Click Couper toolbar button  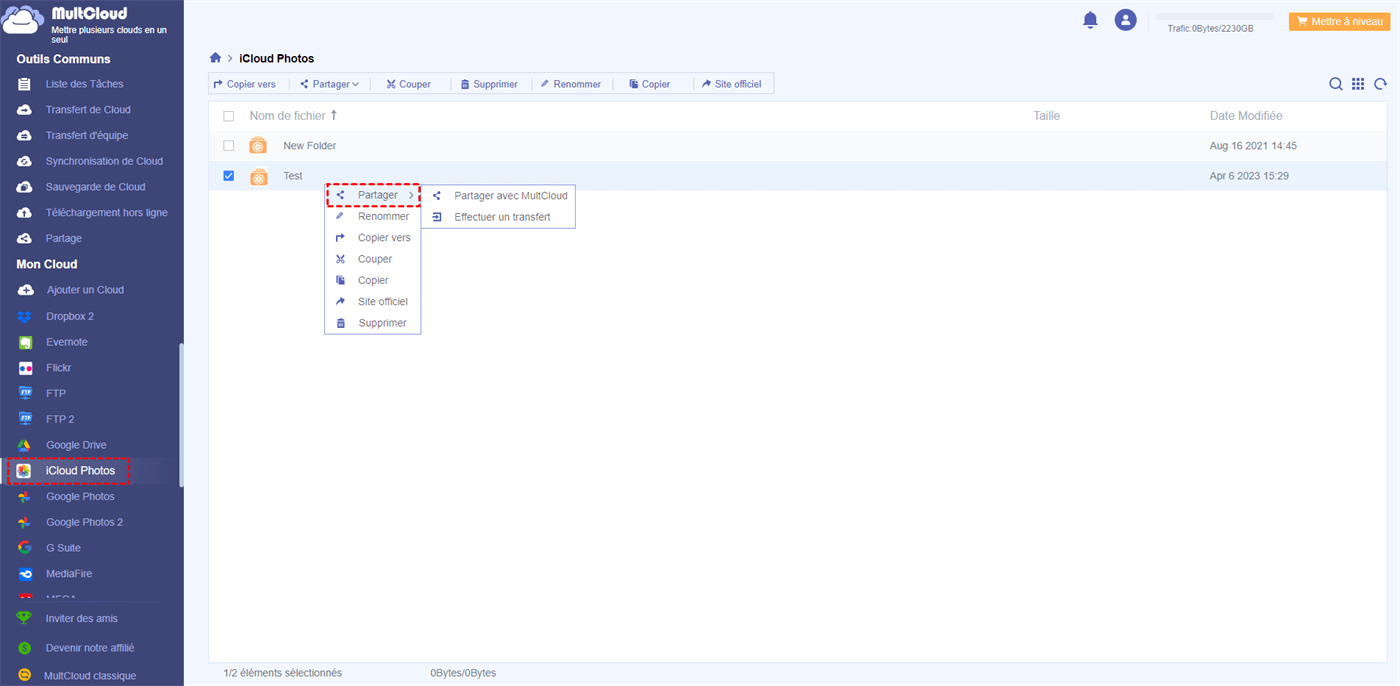click(x=408, y=84)
